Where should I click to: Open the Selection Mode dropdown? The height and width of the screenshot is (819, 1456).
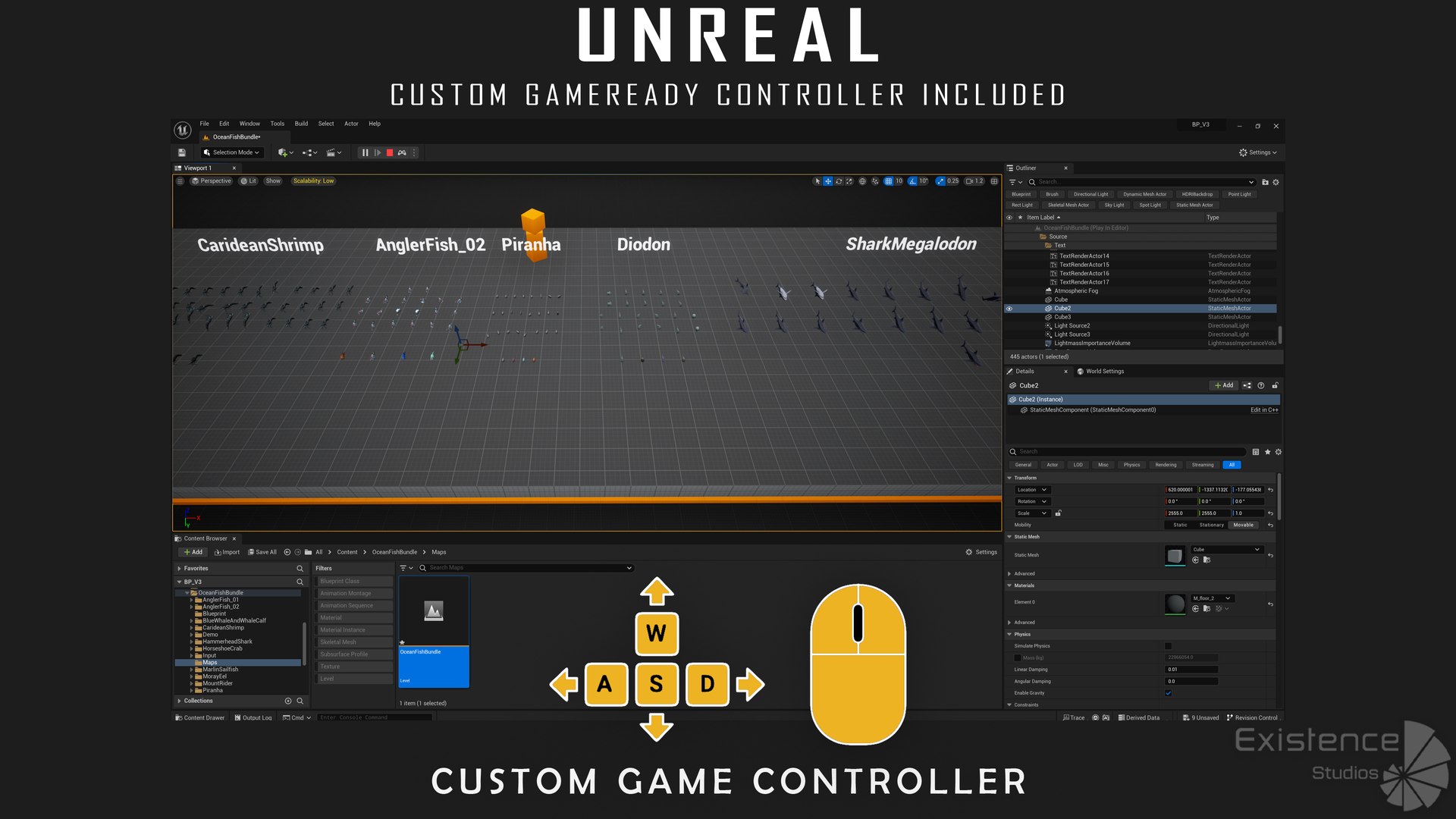(x=233, y=152)
